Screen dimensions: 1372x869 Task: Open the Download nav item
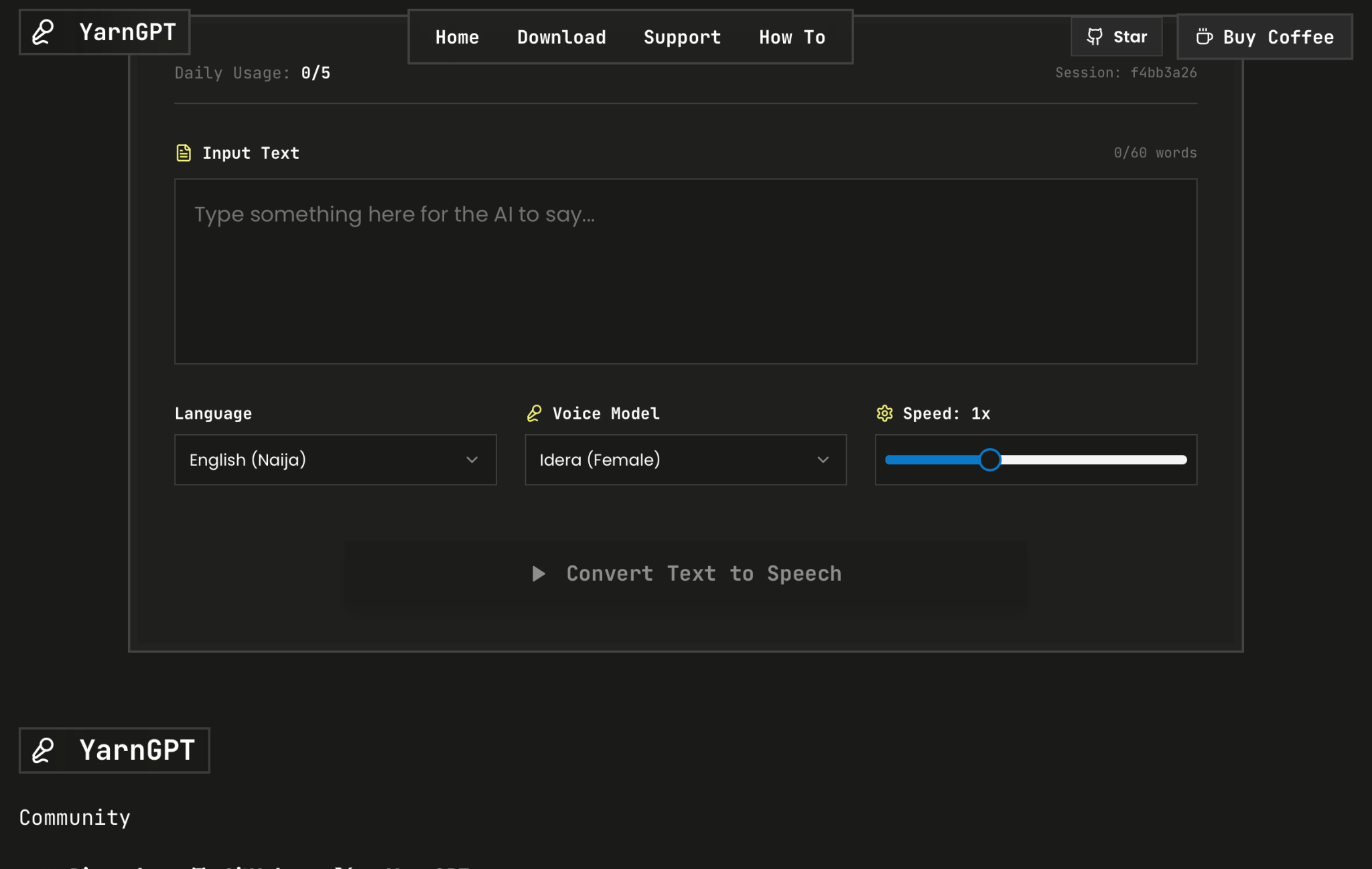point(561,38)
